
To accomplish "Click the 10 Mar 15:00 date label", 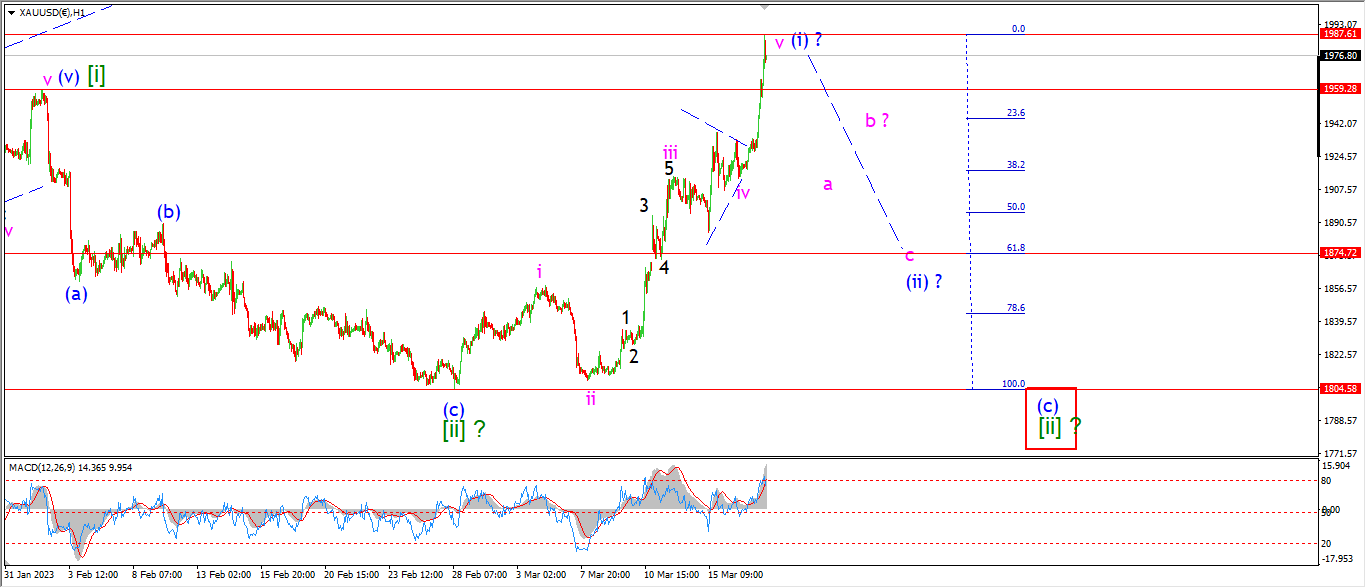I will pyautogui.click(x=672, y=575).
